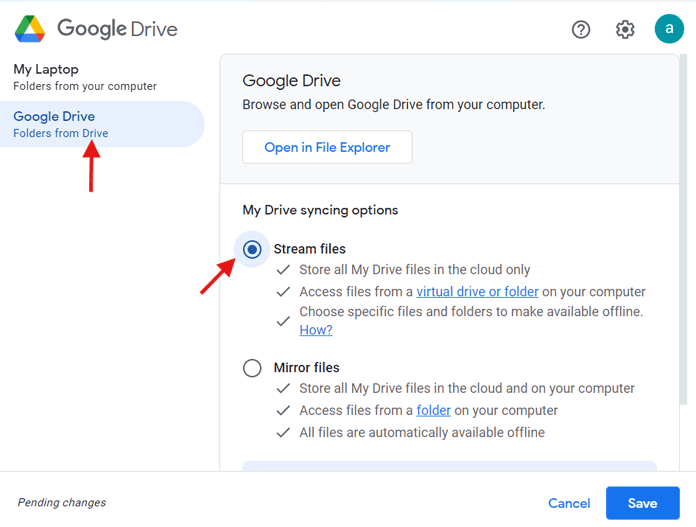This screenshot has height=527, width=696.
Task: Click 'All files are automatically available offline' text
Action: [422, 432]
